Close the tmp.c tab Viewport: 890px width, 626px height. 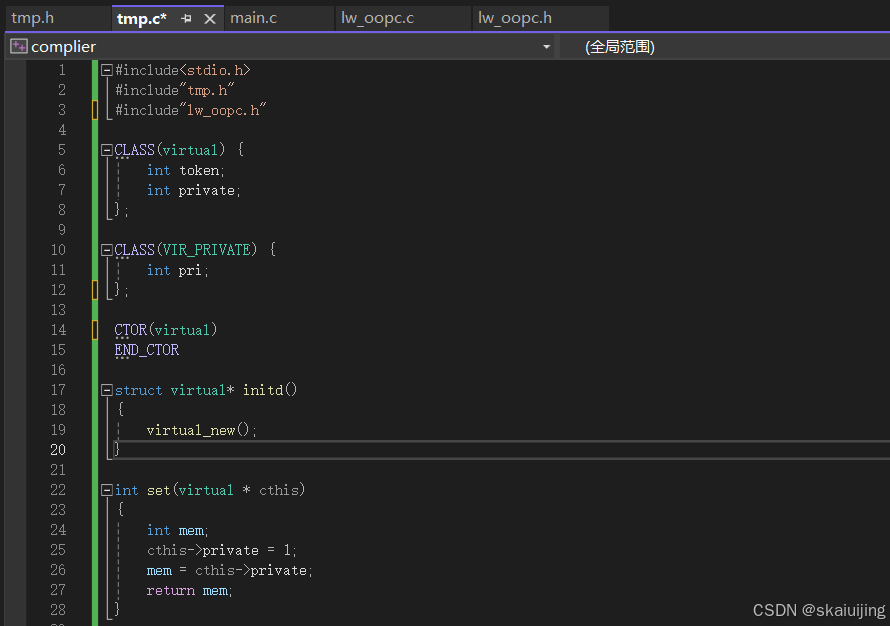tap(209, 19)
